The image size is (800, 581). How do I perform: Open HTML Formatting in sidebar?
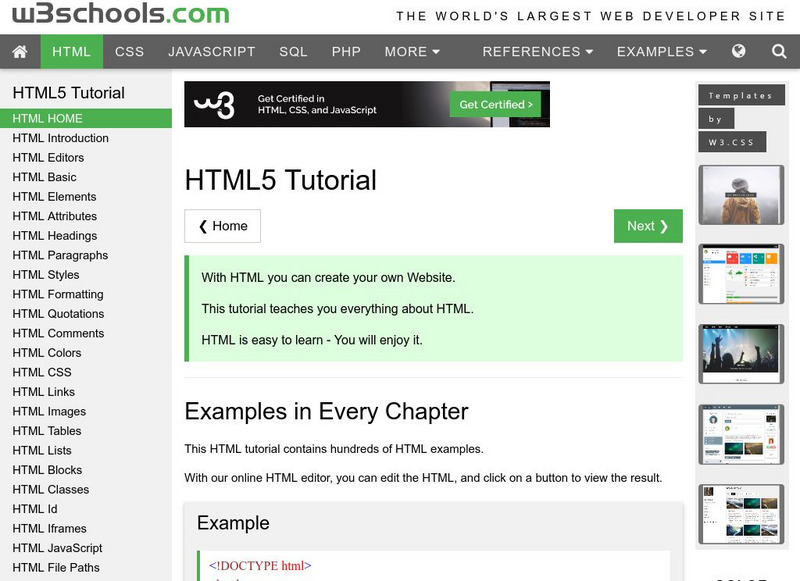tap(86, 294)
